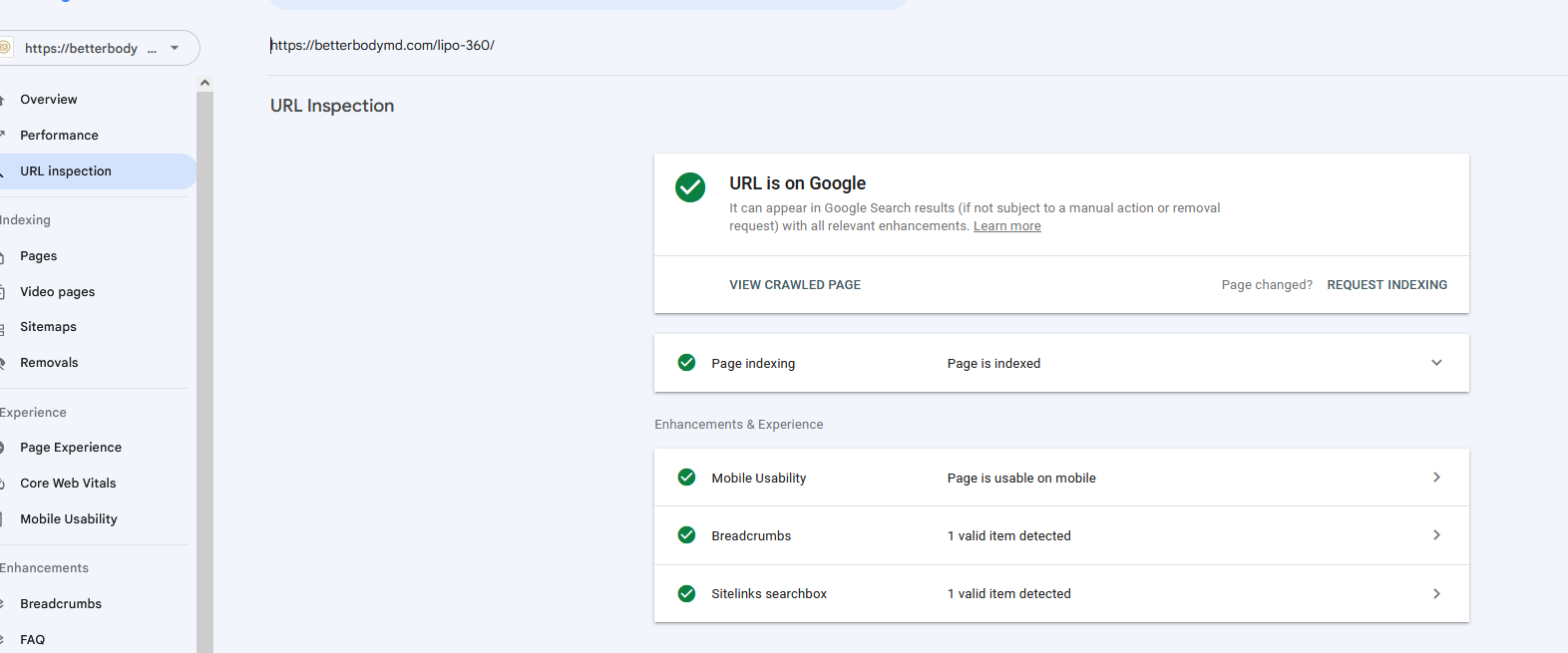The height and width of the screenshot is (653, 1568).
Task: Expand the Page indexing details chevron
Action: (1436, 363)
